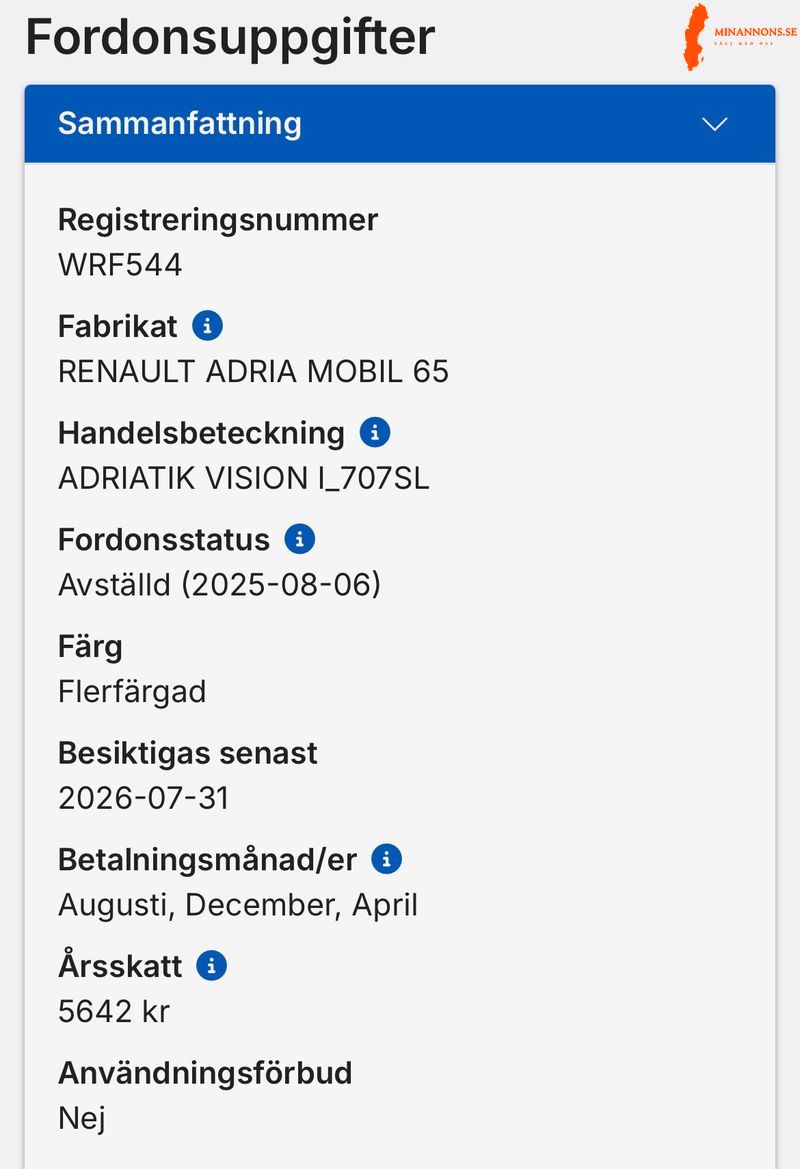Select the 5642 kr tax amount
Image resolution: width=800 pixels, height=1169 pixels.
(x=114, y=1011)
